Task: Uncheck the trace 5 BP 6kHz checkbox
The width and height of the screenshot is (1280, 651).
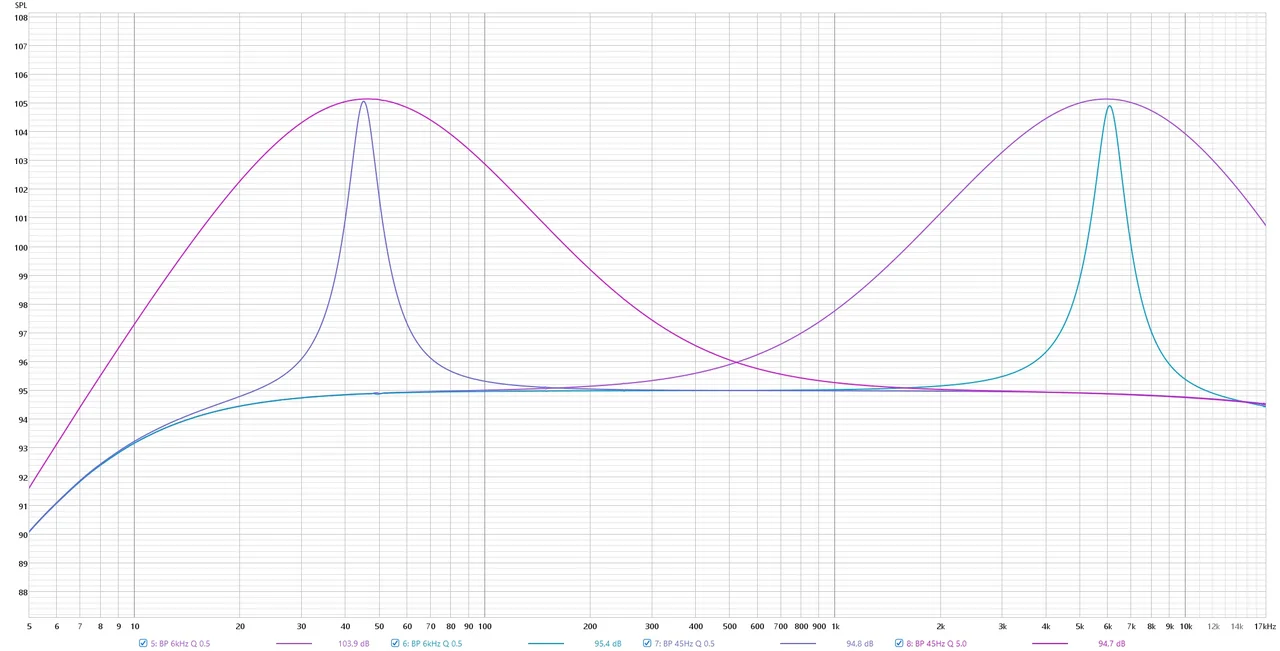Action: pos(144,643)
